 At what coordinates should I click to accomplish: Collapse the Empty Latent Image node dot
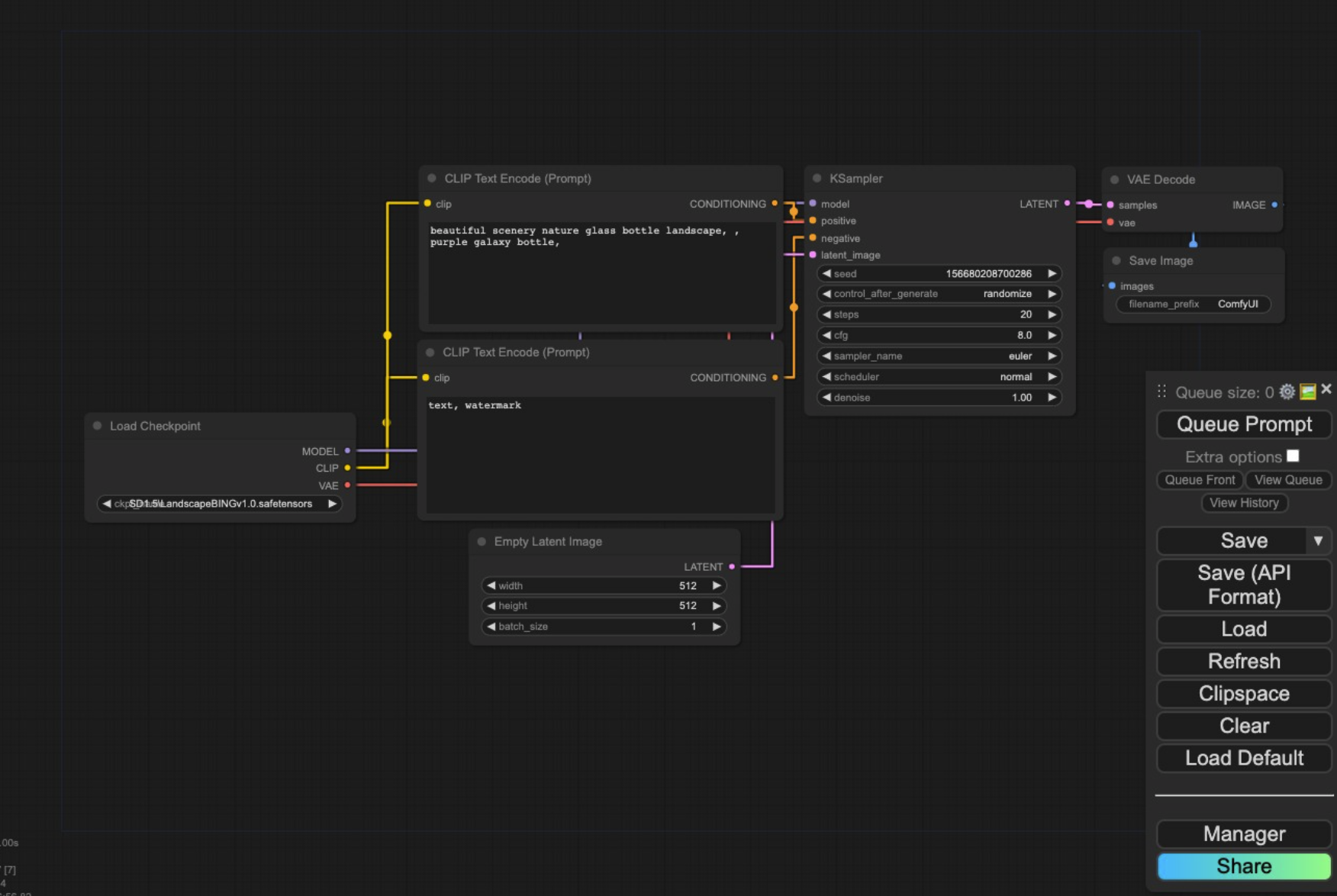[x=482, y=541]
